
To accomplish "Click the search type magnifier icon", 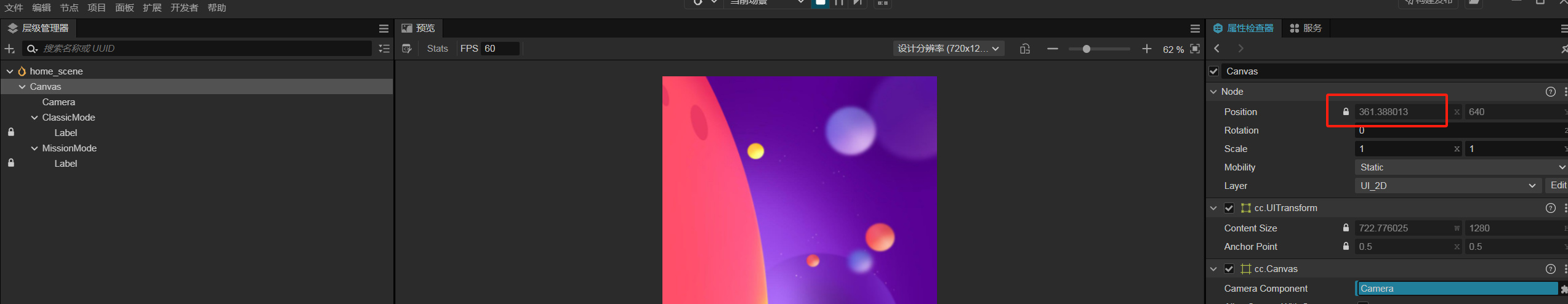I will (x=32, y=49).
